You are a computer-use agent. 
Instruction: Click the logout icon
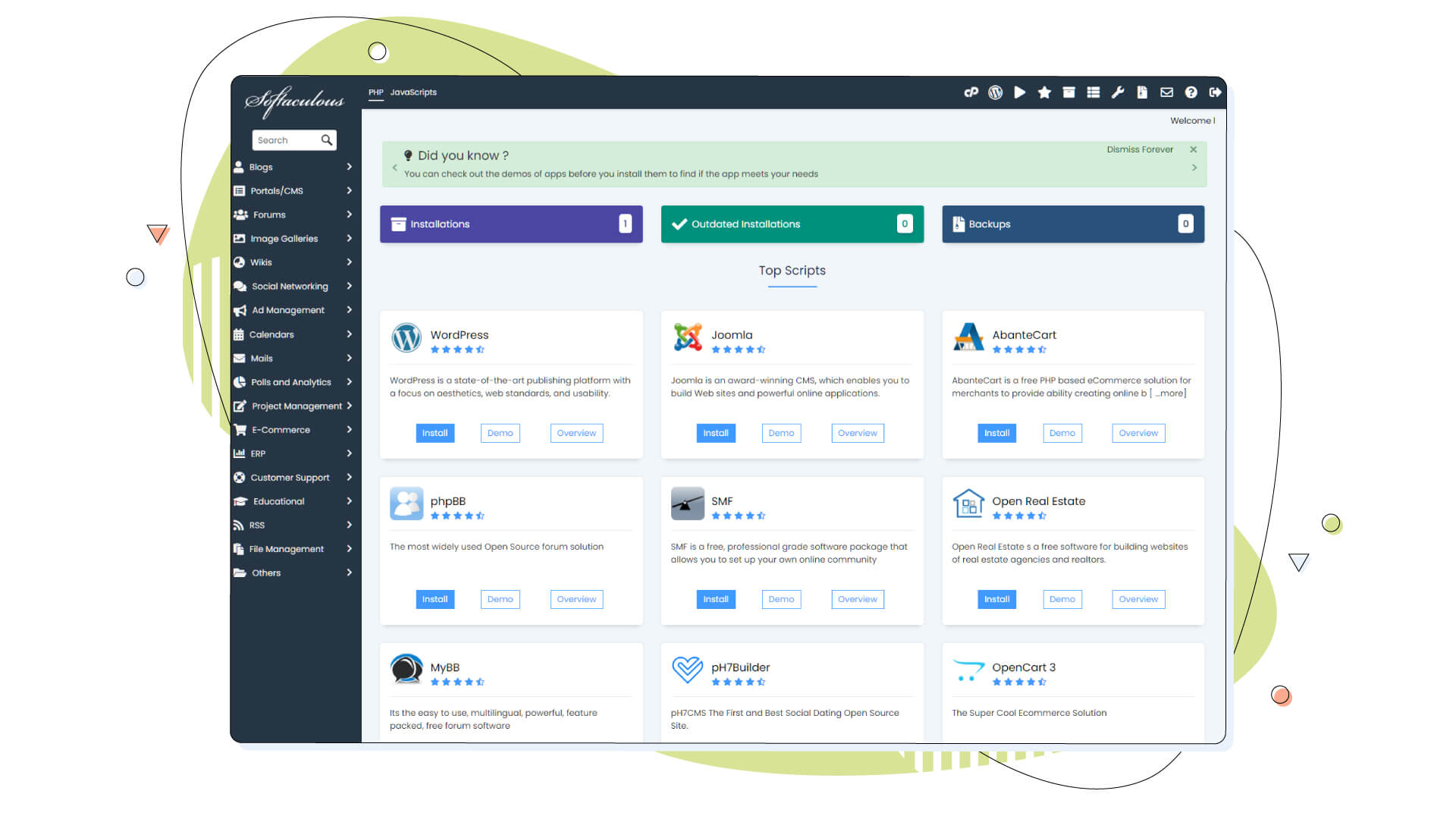click(x=1215, y=93)
